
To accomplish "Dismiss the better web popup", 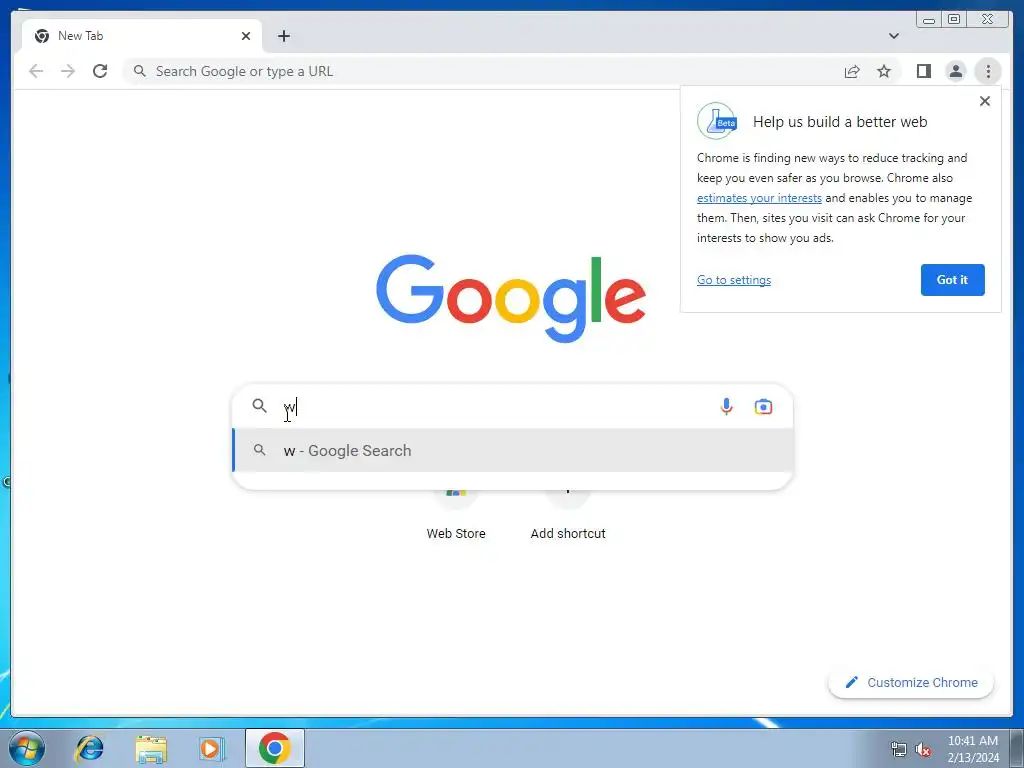I will click(x=985, y=101).
